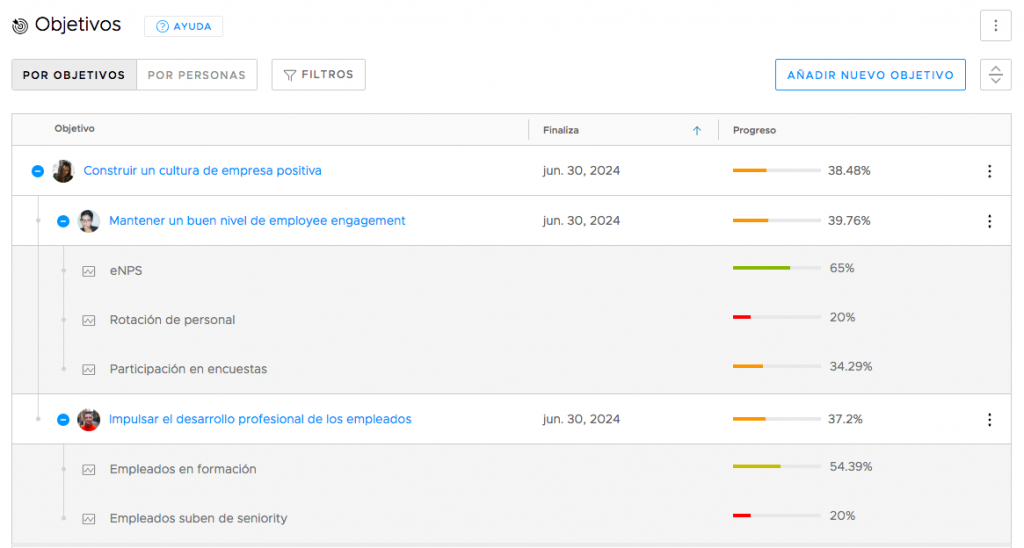This screenshot has height=548, width=1024.
Task: Click the 65% value
Action: tap(842, 268)
